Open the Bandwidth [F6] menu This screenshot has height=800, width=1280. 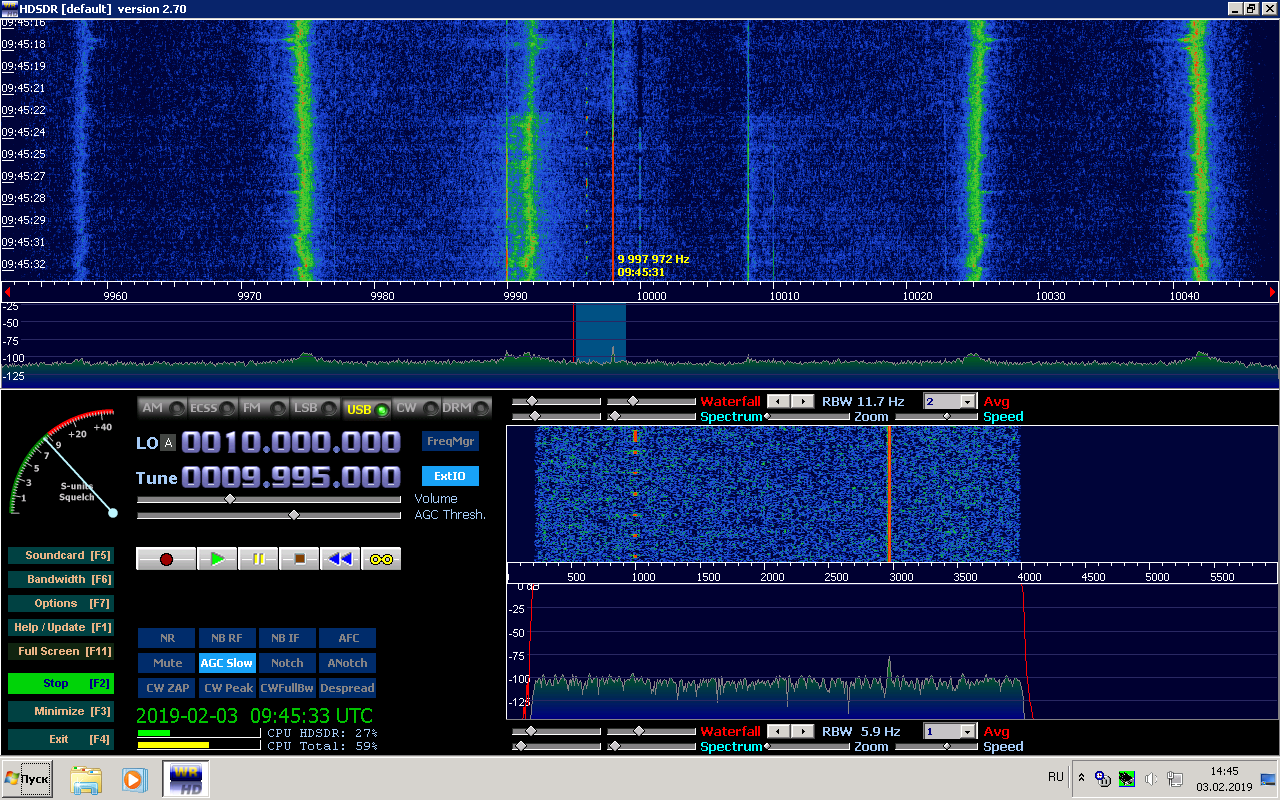(x=60, y=579)
